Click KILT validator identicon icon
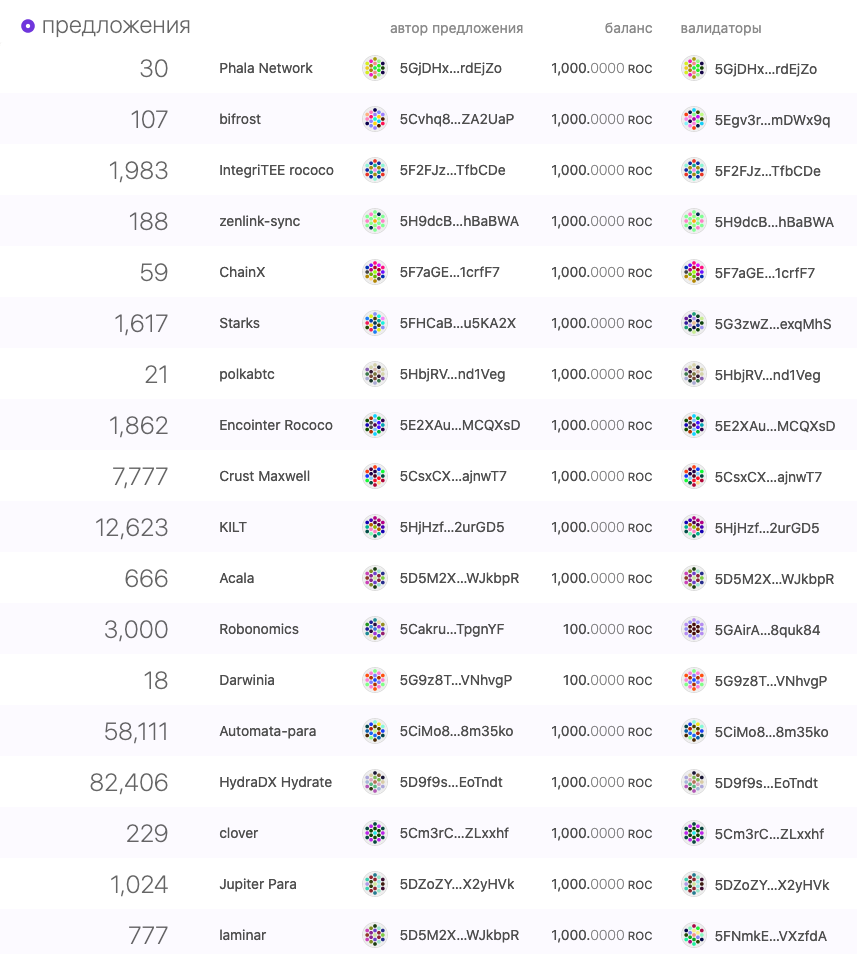This screenshot has height=954, width=857. [693, 527]
